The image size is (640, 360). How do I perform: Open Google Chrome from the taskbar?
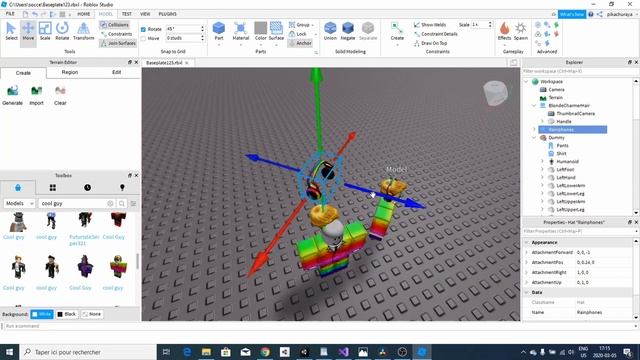(265, 351)
